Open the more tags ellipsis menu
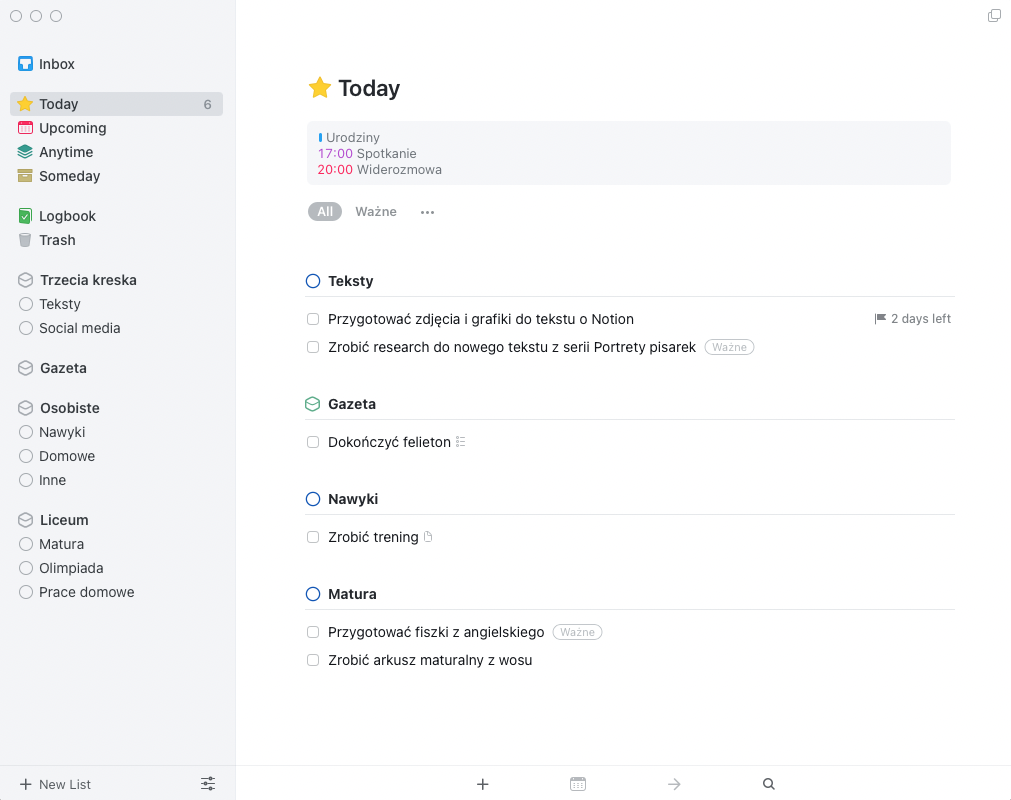Image resolution: width=1011 pixels, height=800 pixels. click(x=428, y=212)
